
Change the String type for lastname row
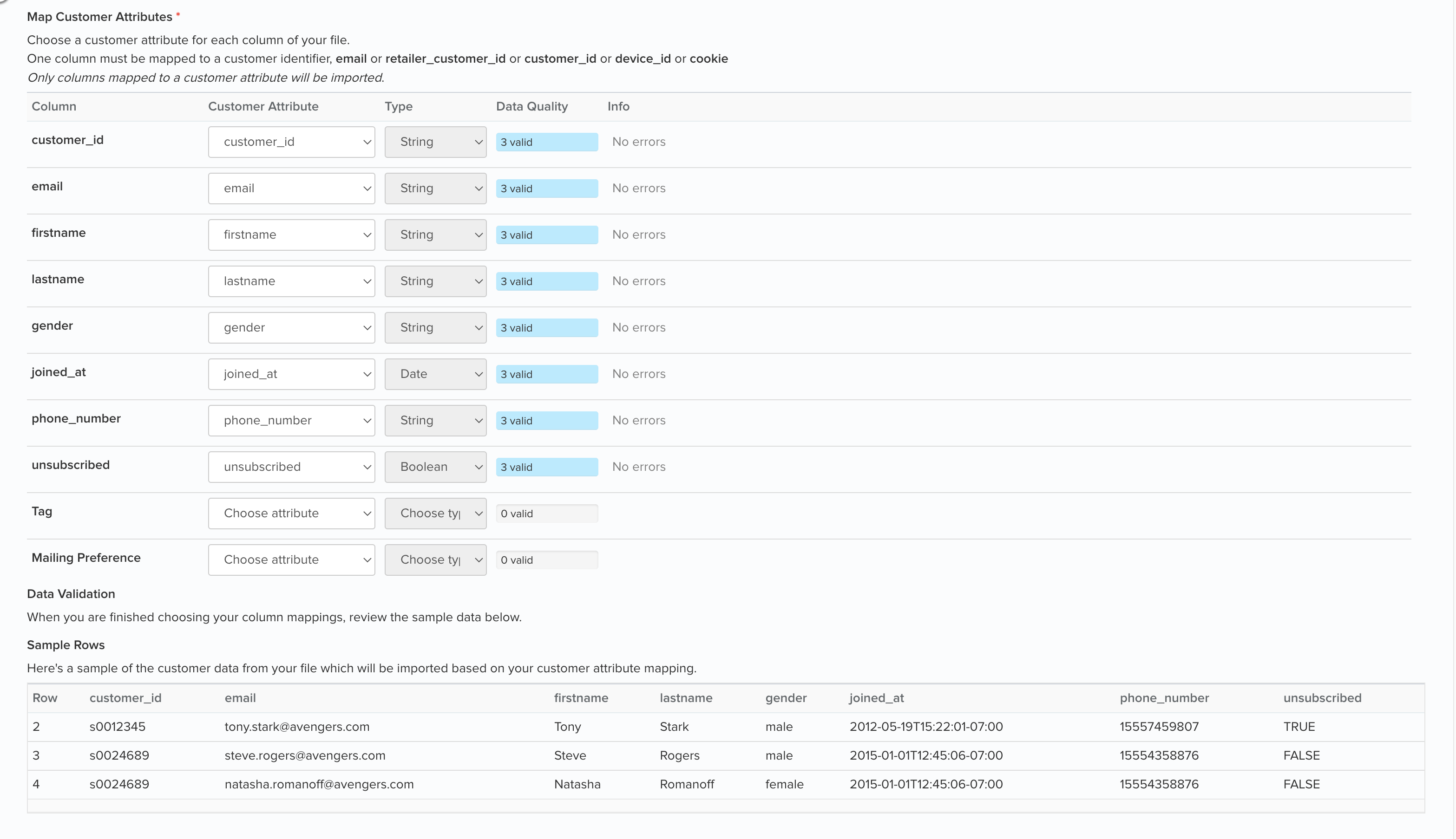point(436,281)
